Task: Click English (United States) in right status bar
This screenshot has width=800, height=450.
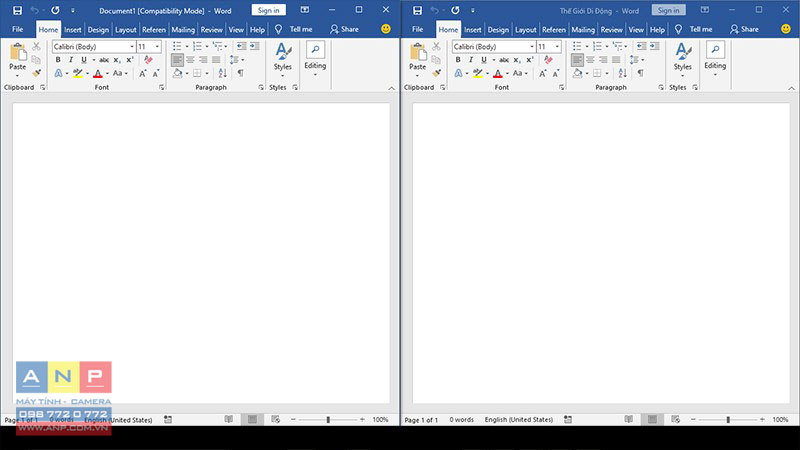Action: pos(519,419)
